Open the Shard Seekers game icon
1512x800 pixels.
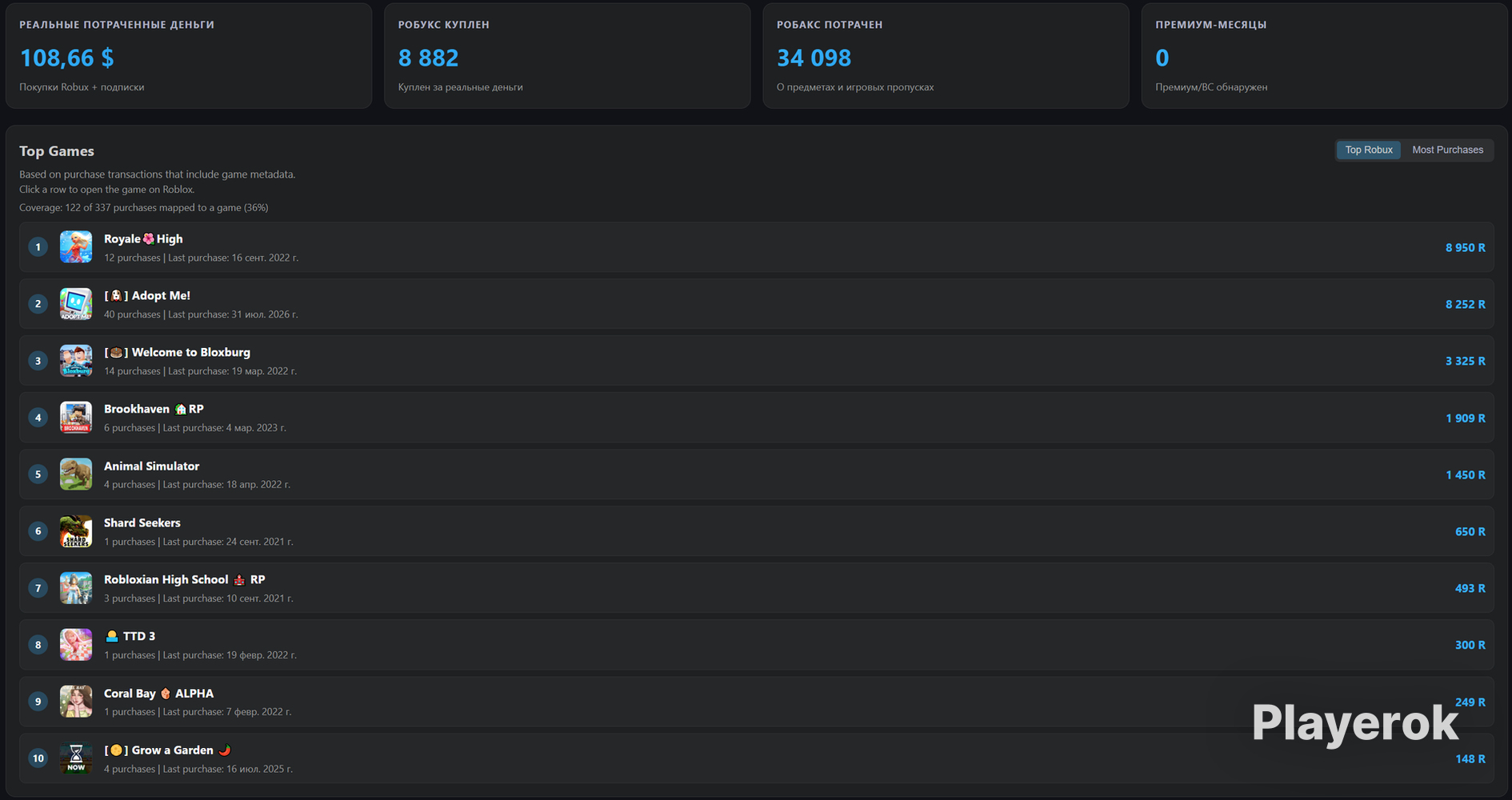[x=76, y=531]
